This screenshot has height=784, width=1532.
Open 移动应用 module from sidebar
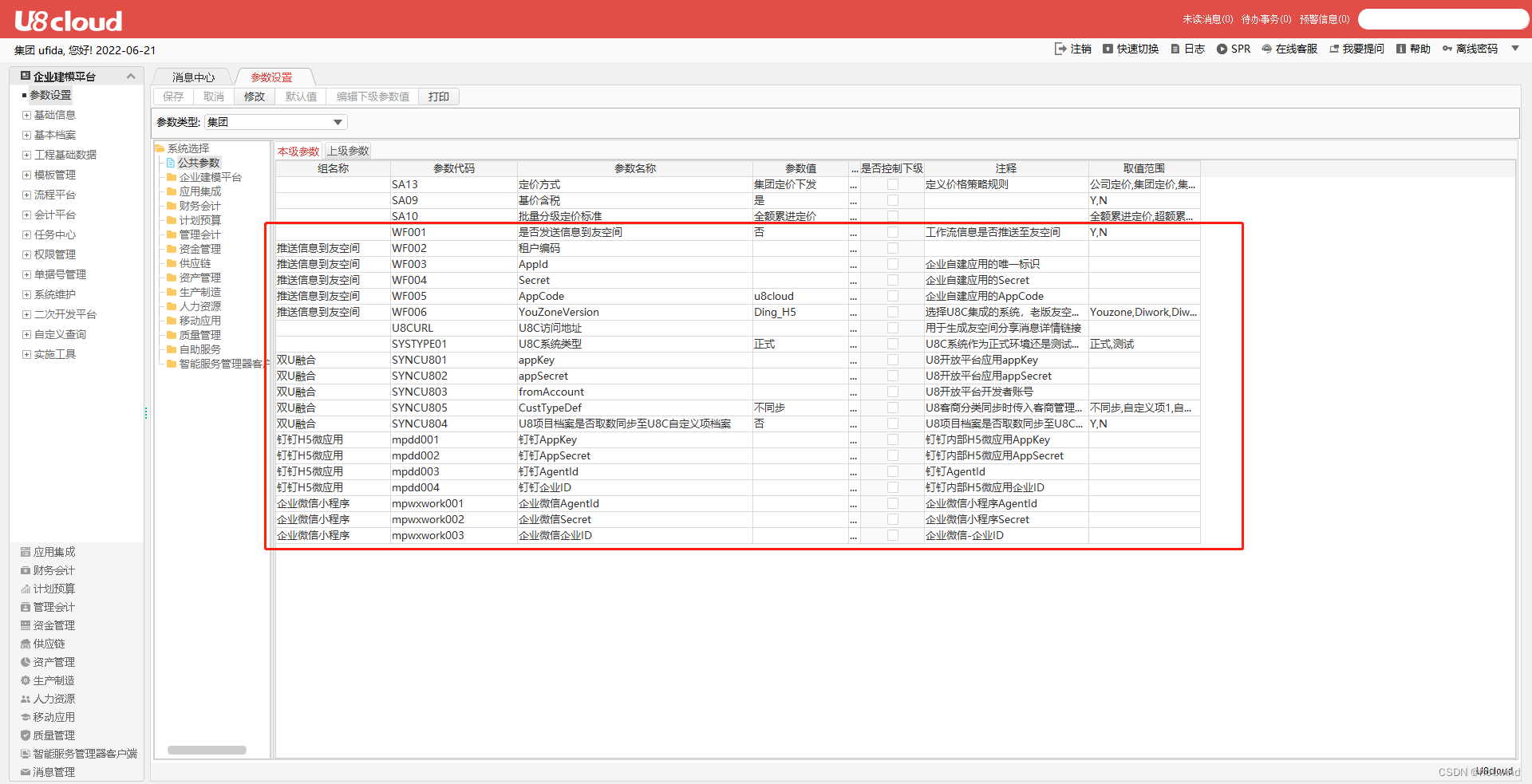[53, 716]
